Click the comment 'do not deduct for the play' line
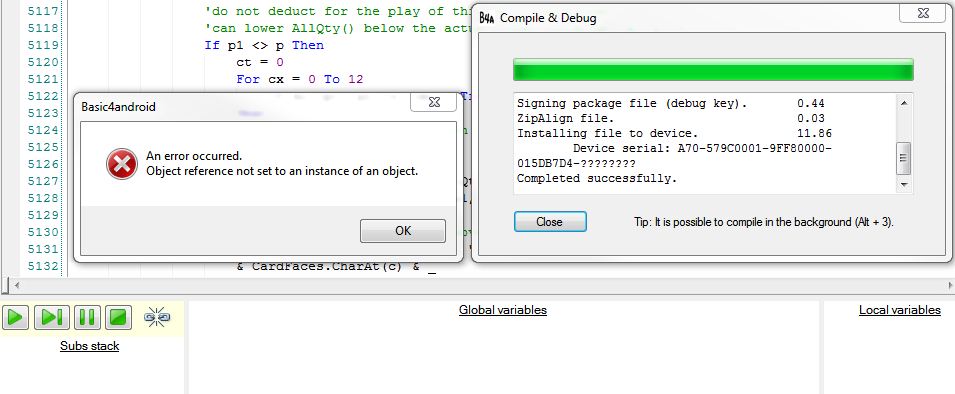This screenshot has width=955, height=394. (x=337, y=11)
